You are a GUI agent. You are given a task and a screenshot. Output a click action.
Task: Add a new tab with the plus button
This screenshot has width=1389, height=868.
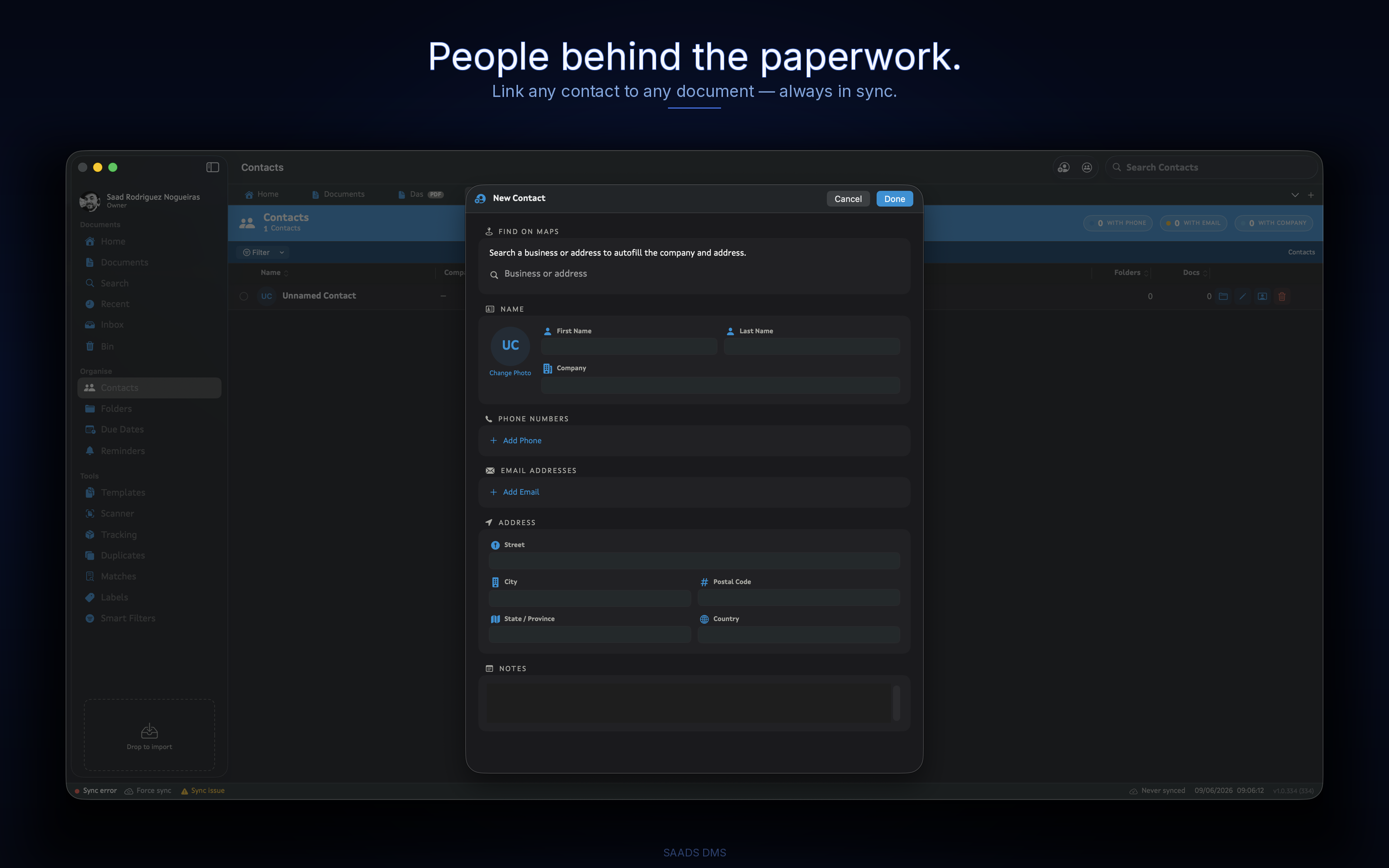pos(1311,195)
